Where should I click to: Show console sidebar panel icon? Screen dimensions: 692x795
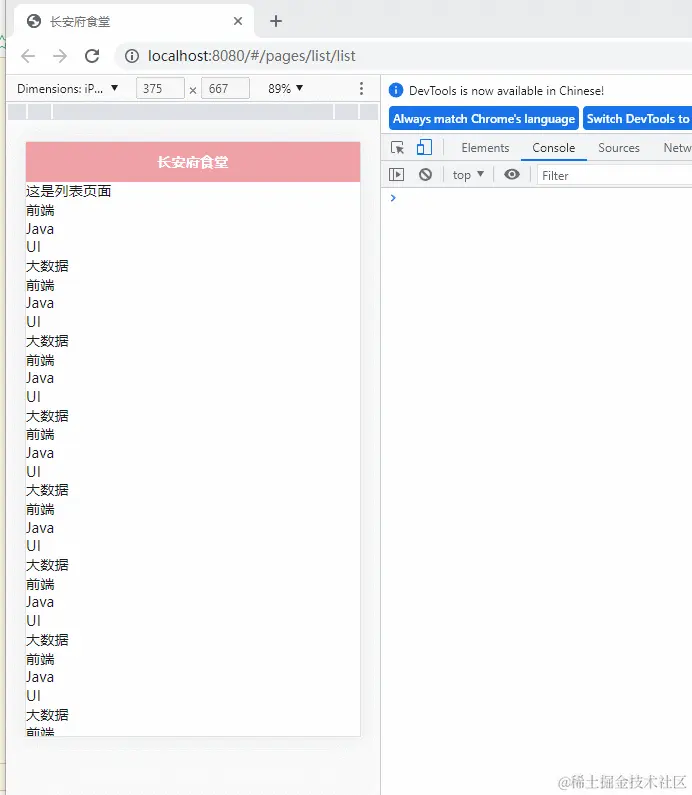click(x=396, y=175)
